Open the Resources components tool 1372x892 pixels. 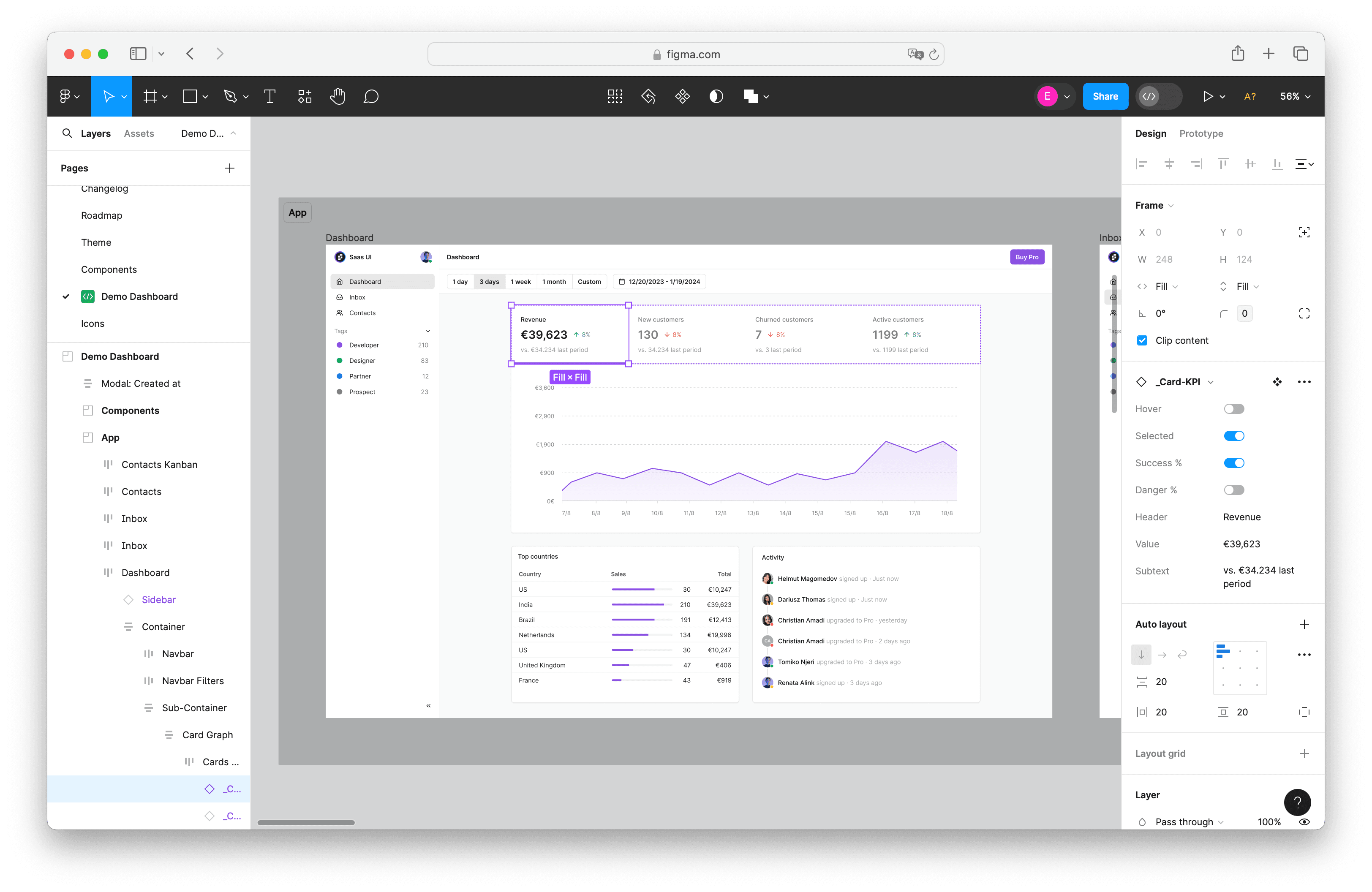pyautogui.click(x=305, y=96)
